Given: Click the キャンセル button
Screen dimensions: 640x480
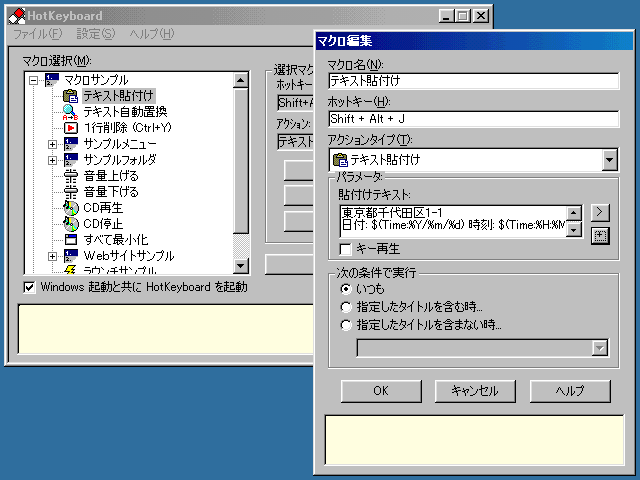Looking at the screenshot, I should pyautogui.click(x=475, y=391).
